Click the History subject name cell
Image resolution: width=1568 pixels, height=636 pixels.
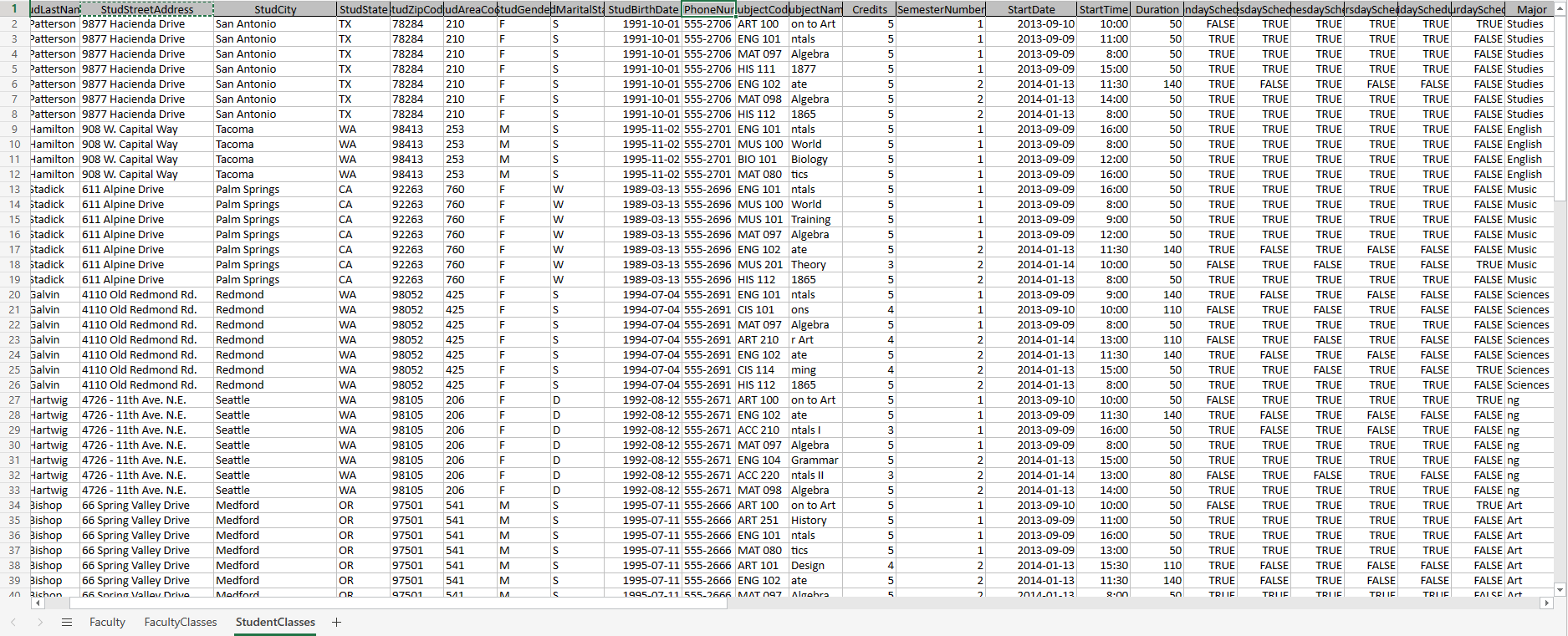(x=816, y=521)
